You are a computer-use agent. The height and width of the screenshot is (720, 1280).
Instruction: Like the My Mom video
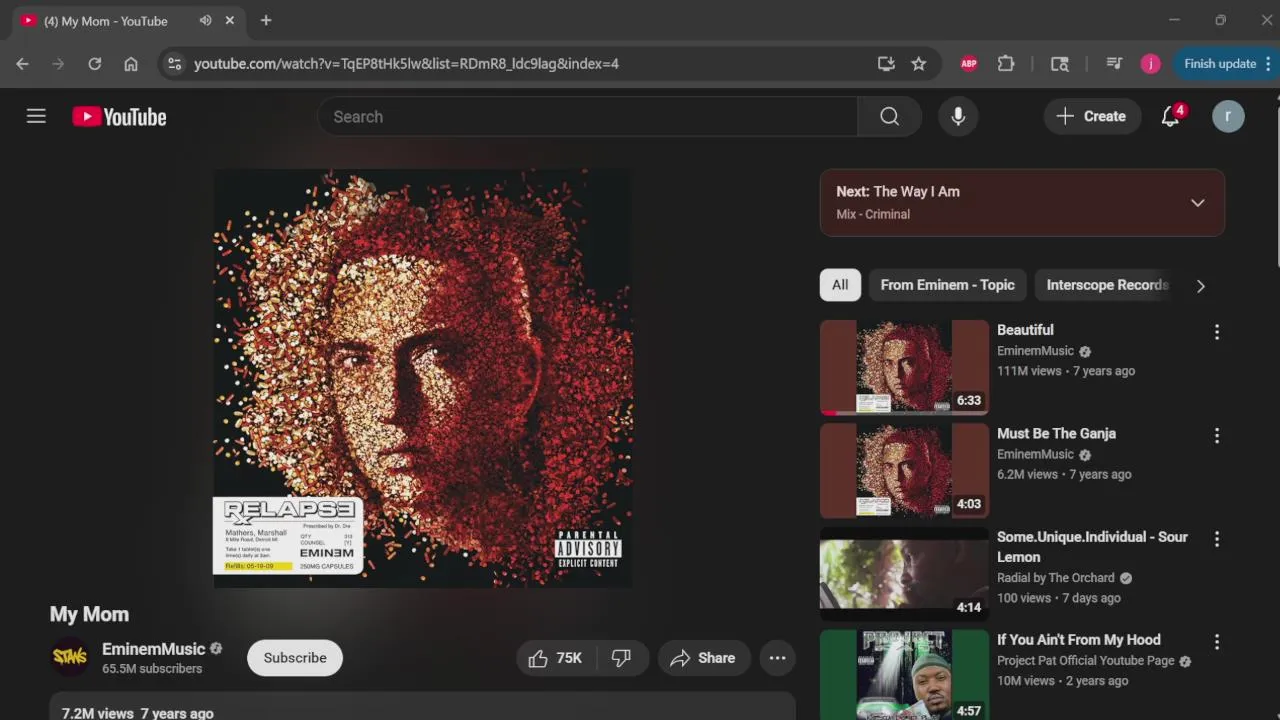click(555, 658)
